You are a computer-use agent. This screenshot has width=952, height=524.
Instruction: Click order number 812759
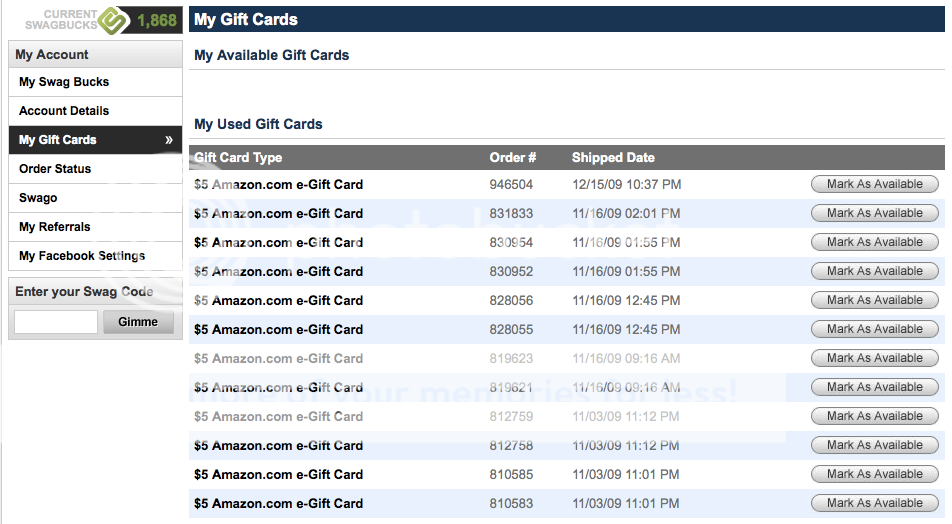[511, 417]
